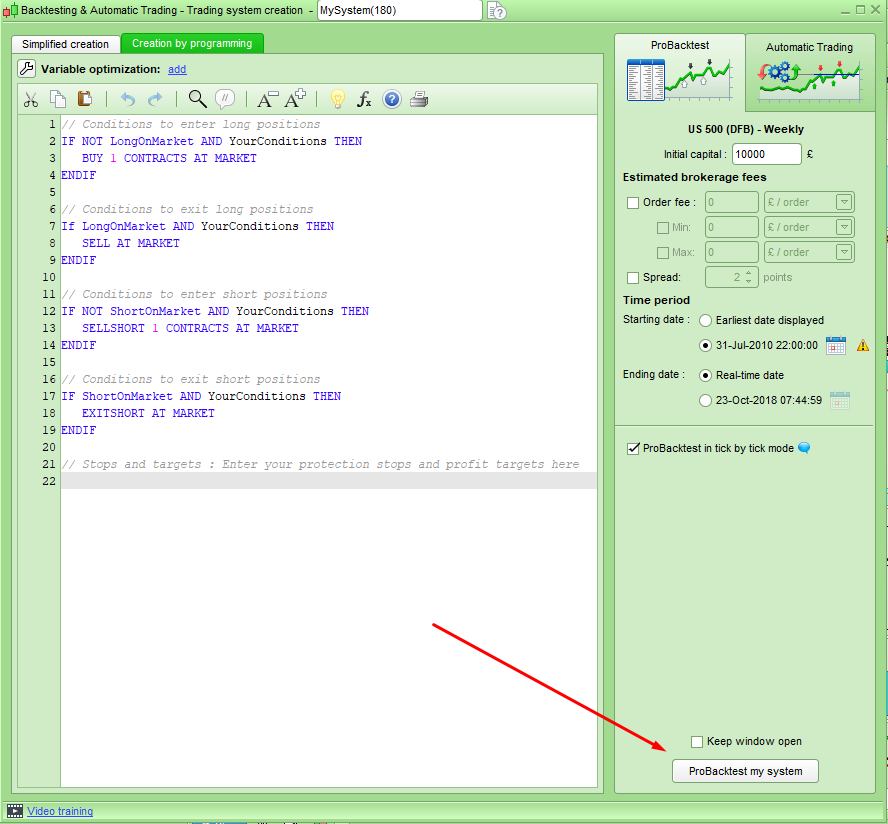
Task: Select the Automatic Trading tab
Action: (x=810, y=72)
